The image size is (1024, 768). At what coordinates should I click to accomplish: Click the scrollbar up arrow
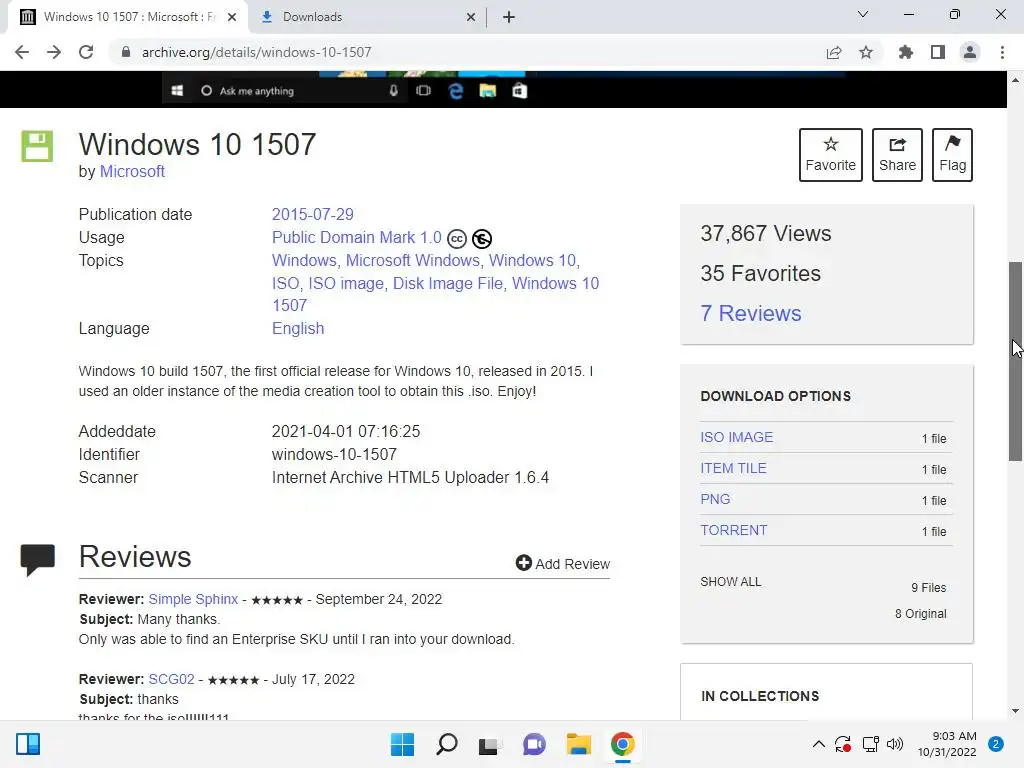[x=1015, y=80]
